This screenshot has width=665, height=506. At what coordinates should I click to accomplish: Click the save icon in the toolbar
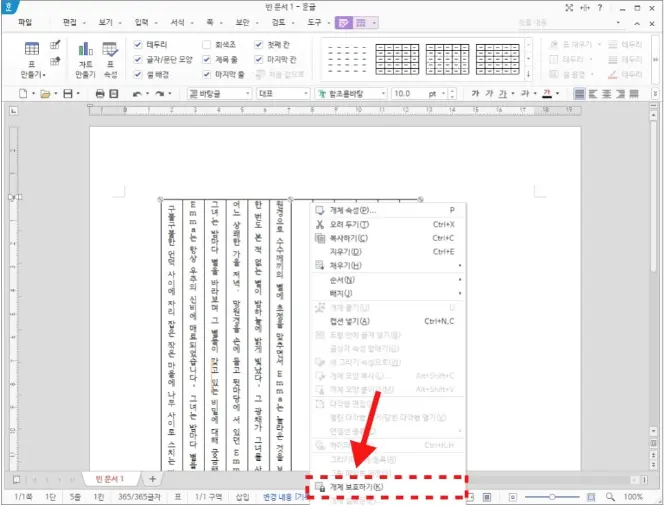[67, 94]
